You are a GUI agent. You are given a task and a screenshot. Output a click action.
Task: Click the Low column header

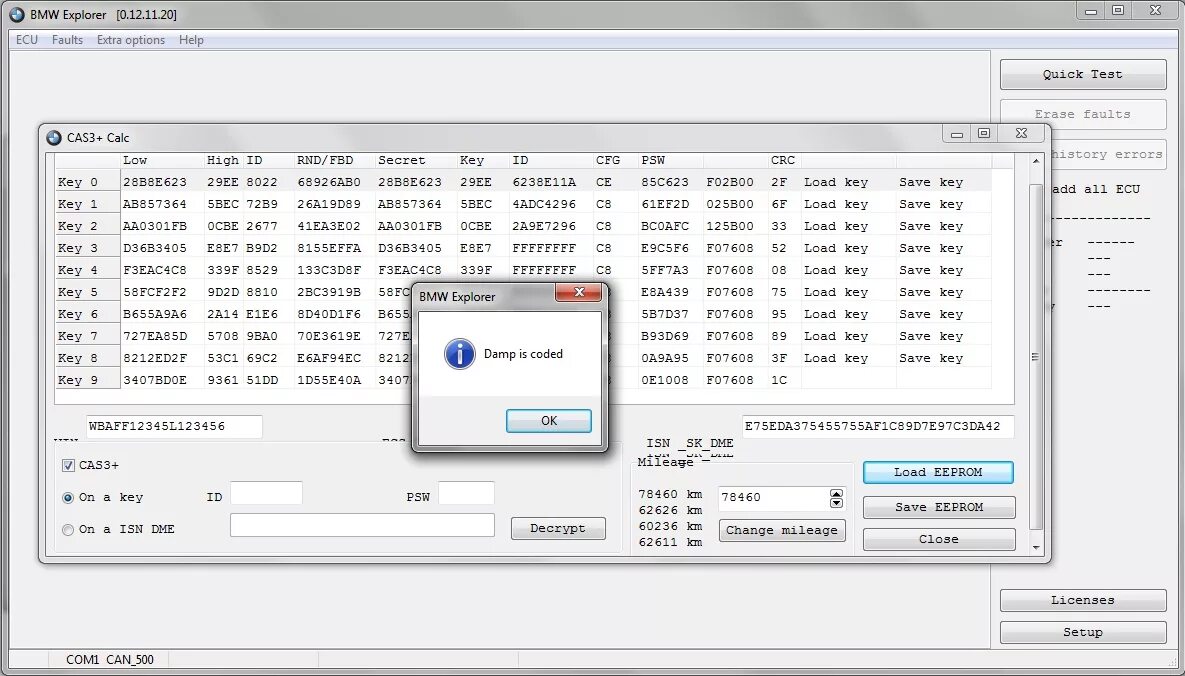click(135, 160)
